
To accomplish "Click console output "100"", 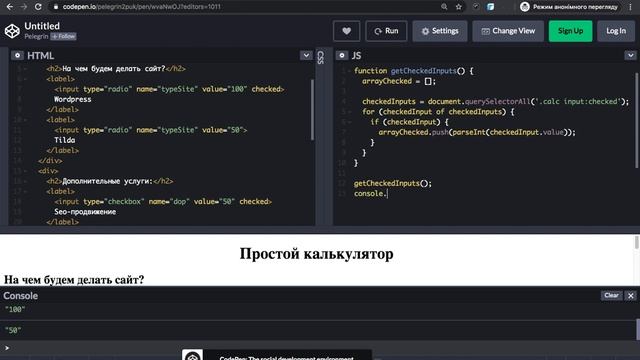I will 15,309.
